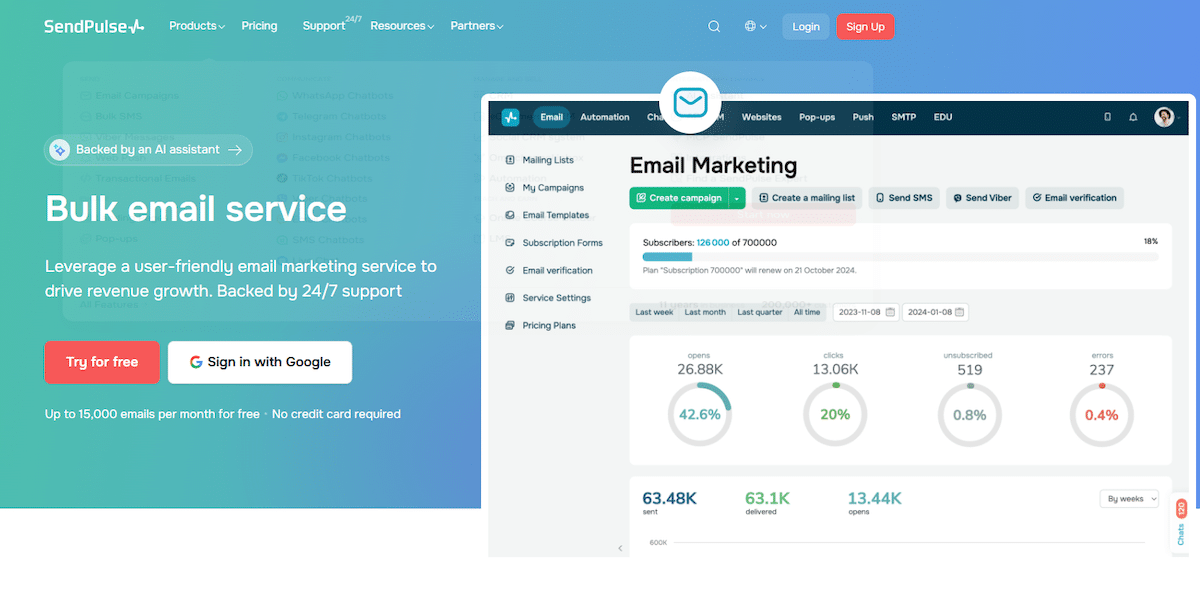The width and height of the screenshot is (1200, 604).
Task: Click the 0.8% unsubscribed donut chart
Action: [x=969, y=414]
